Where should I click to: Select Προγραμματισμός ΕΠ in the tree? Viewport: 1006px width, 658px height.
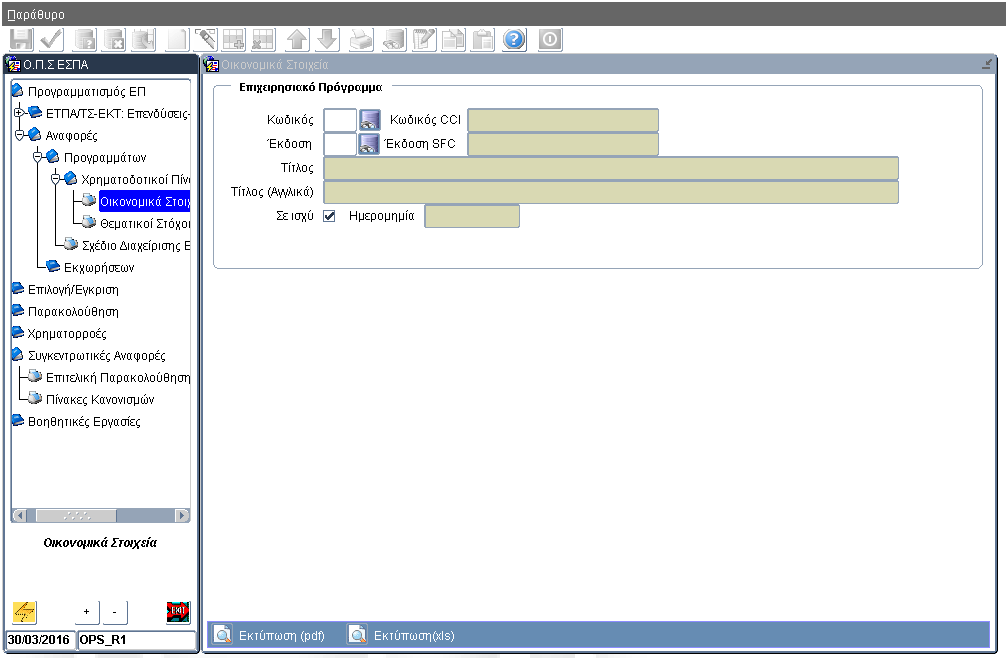point(87,92)
